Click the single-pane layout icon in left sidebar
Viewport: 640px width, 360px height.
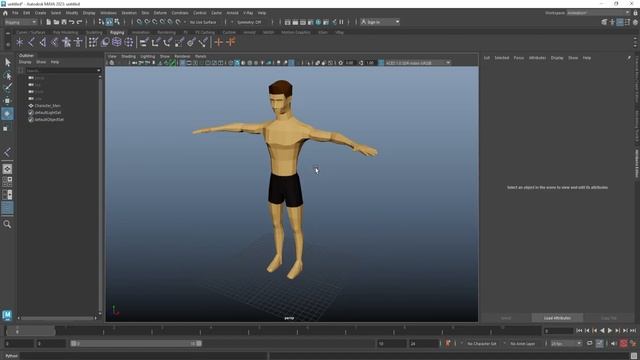7,169
